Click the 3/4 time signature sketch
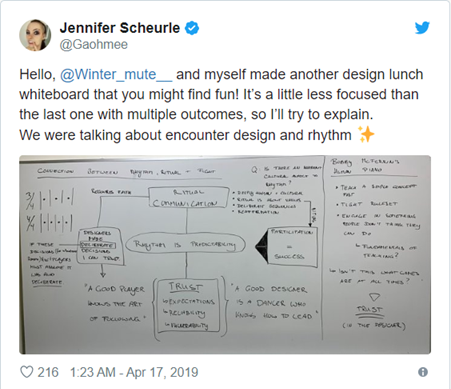Viewport: 451px width, 389px height. [50, 199]
